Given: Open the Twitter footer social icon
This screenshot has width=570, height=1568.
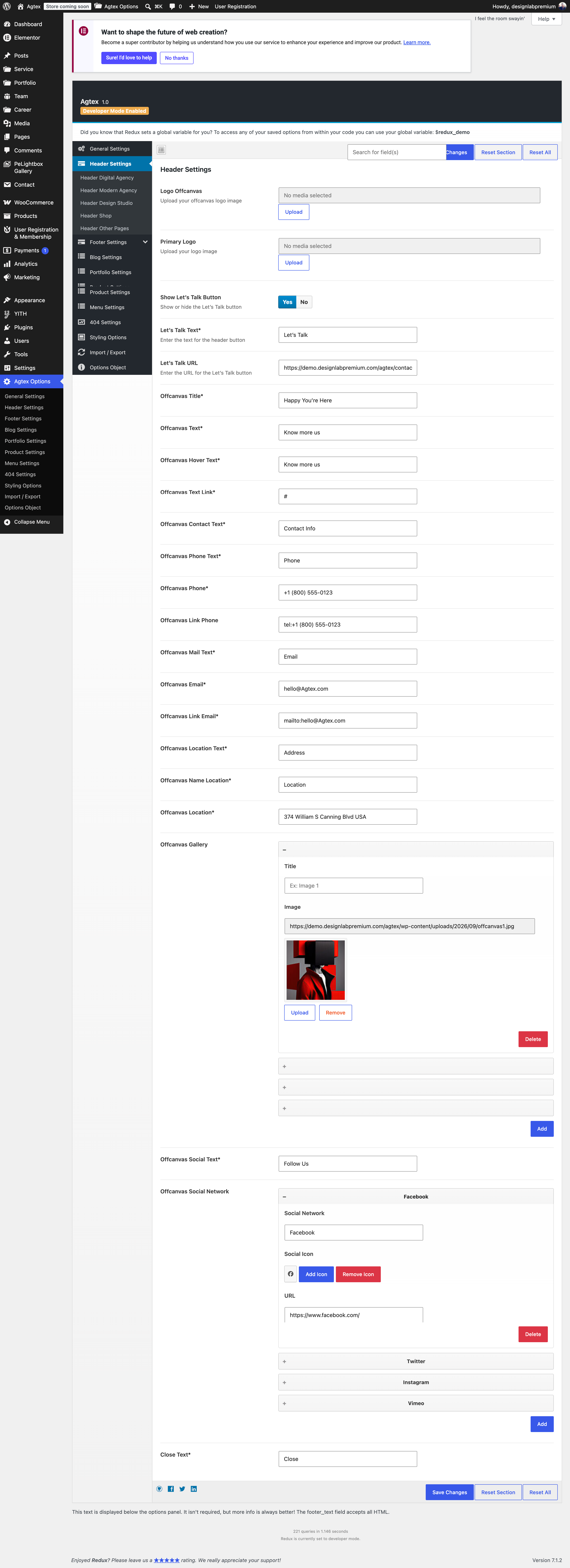Looking at the screenshot, I should pos(182,1489).
